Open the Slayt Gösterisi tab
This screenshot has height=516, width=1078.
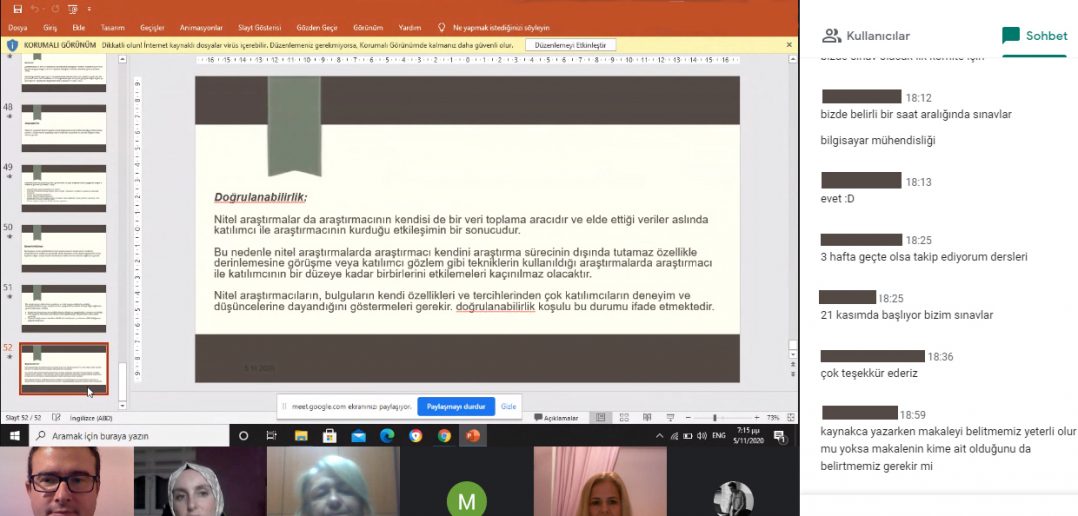tap(259, 28)
